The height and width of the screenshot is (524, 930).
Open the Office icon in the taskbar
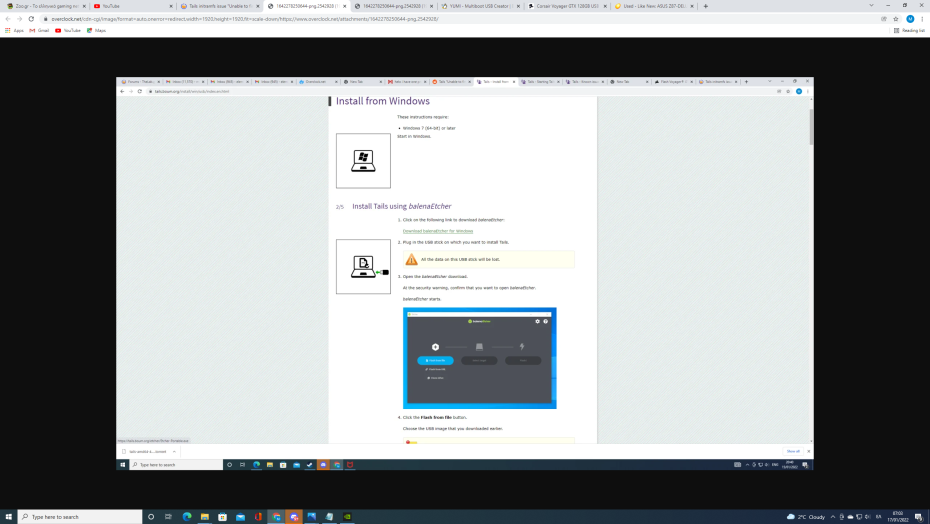point(258,517)
